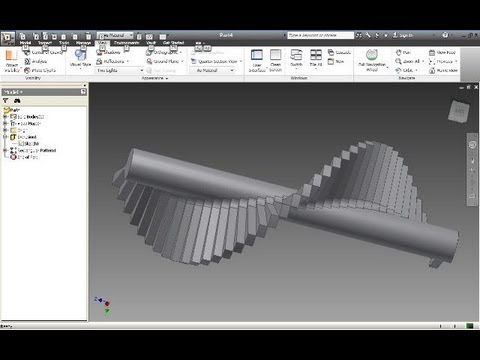
Task: Open the Inventor application menu button
Action: click(7, 38)
